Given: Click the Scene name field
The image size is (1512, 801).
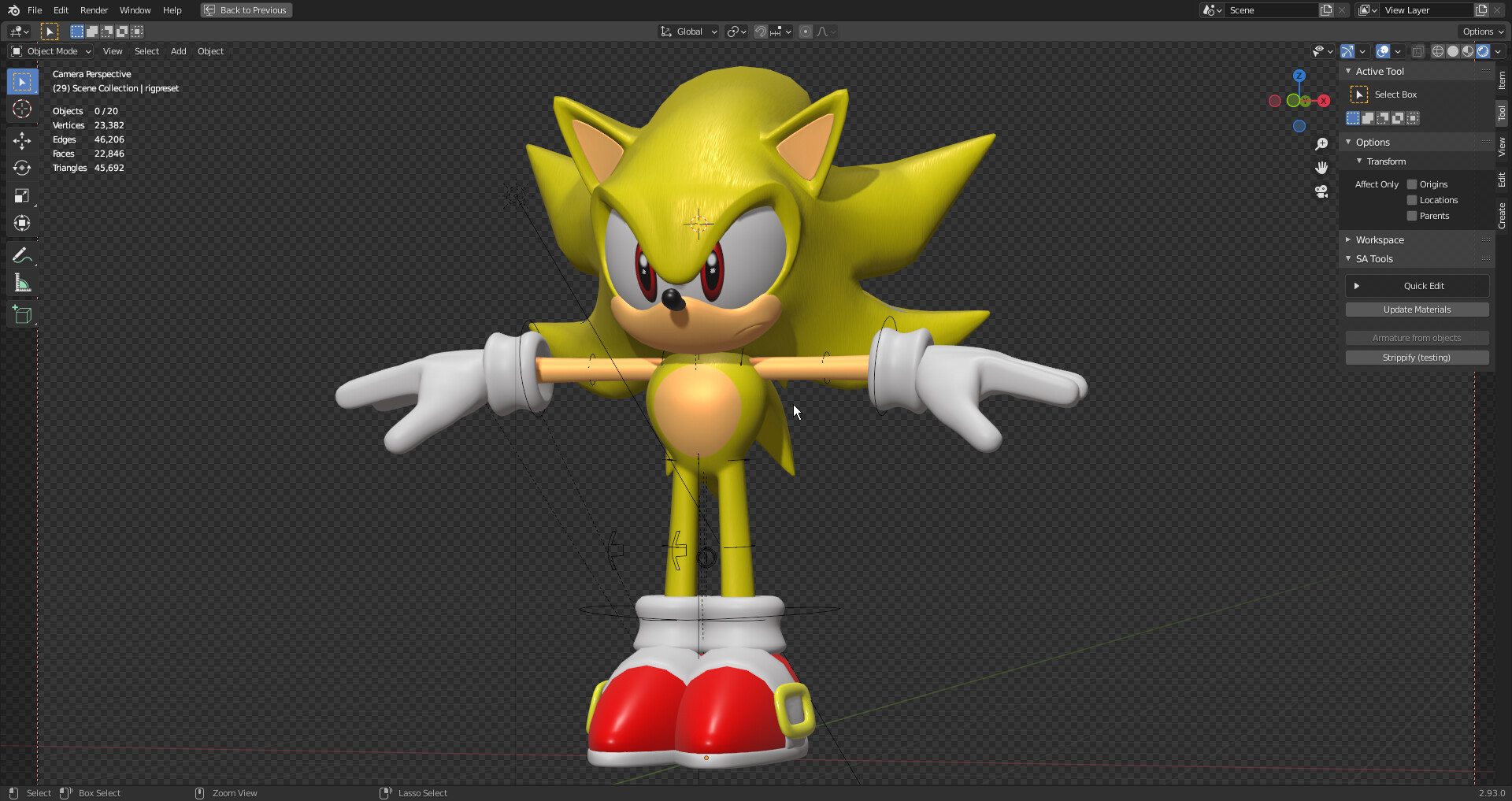Looking at the screenshot, I should tap(1271, 10).
